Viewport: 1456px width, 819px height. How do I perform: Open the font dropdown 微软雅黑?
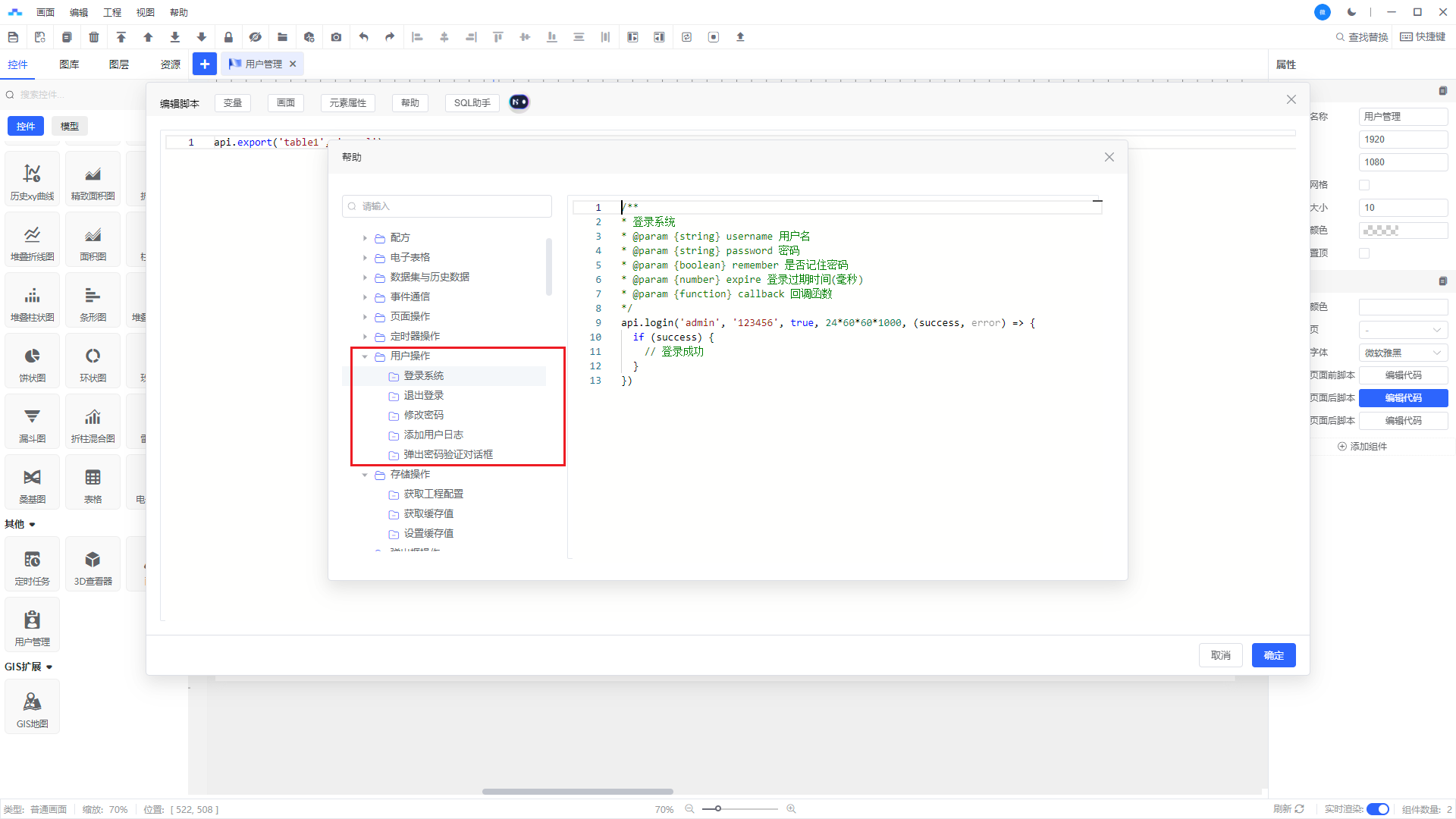tap(1402, 353)
